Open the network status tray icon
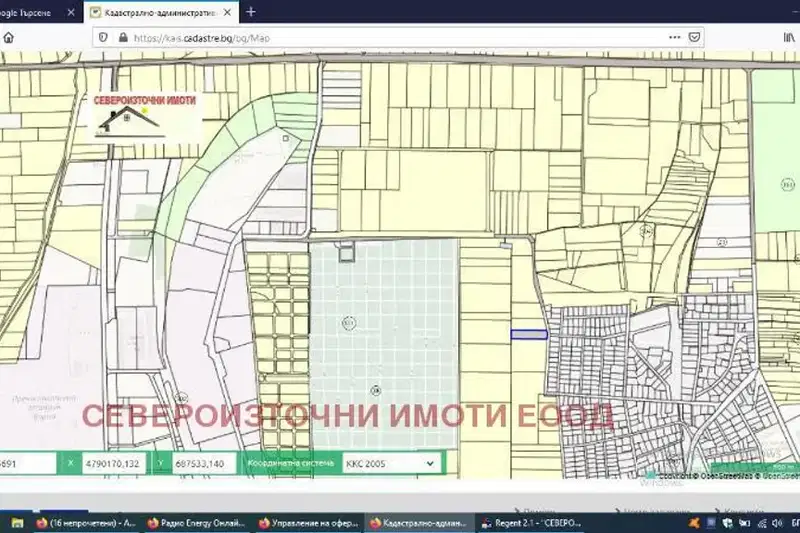 (x=762, y=523)
